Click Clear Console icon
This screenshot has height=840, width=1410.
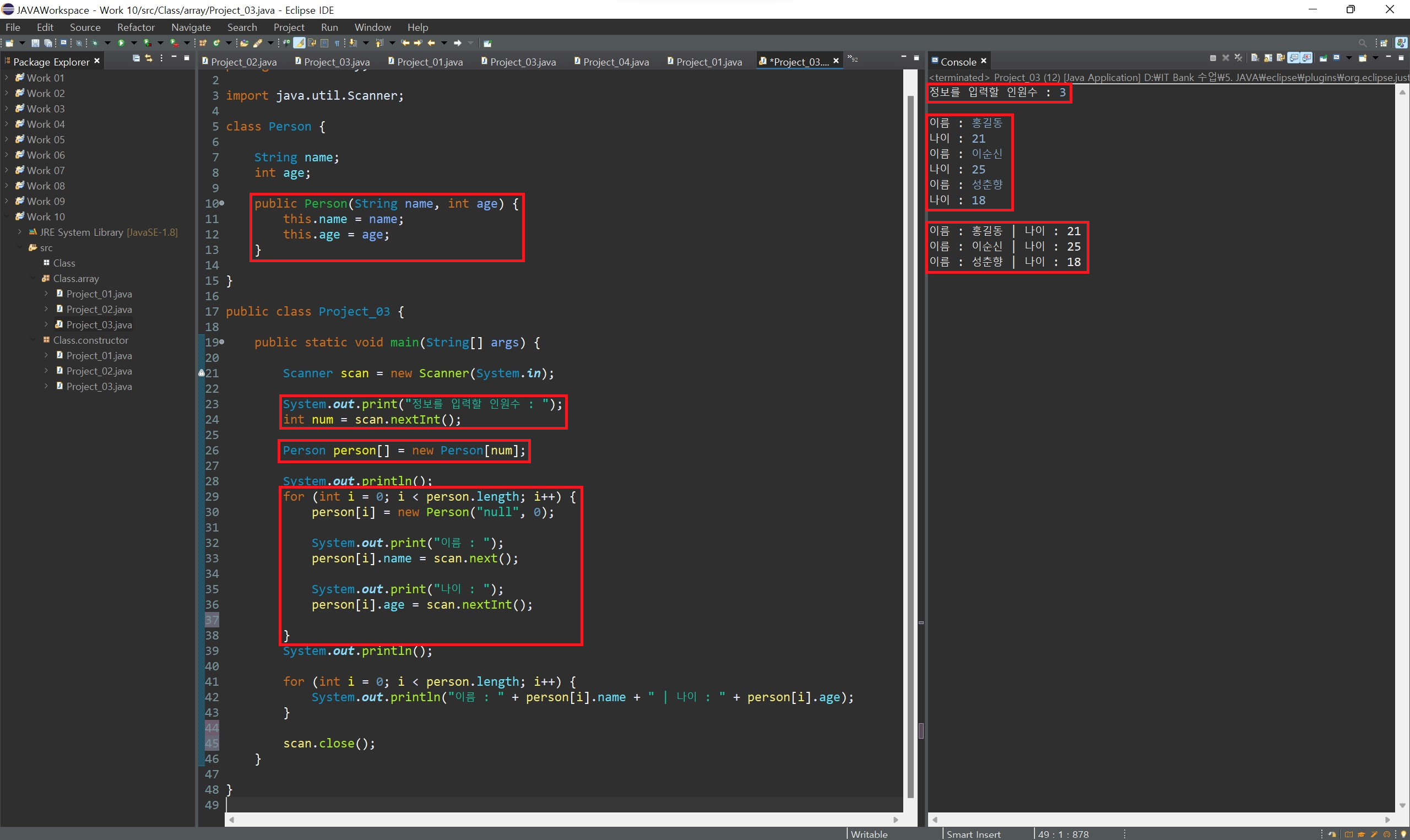(1255, 58)
